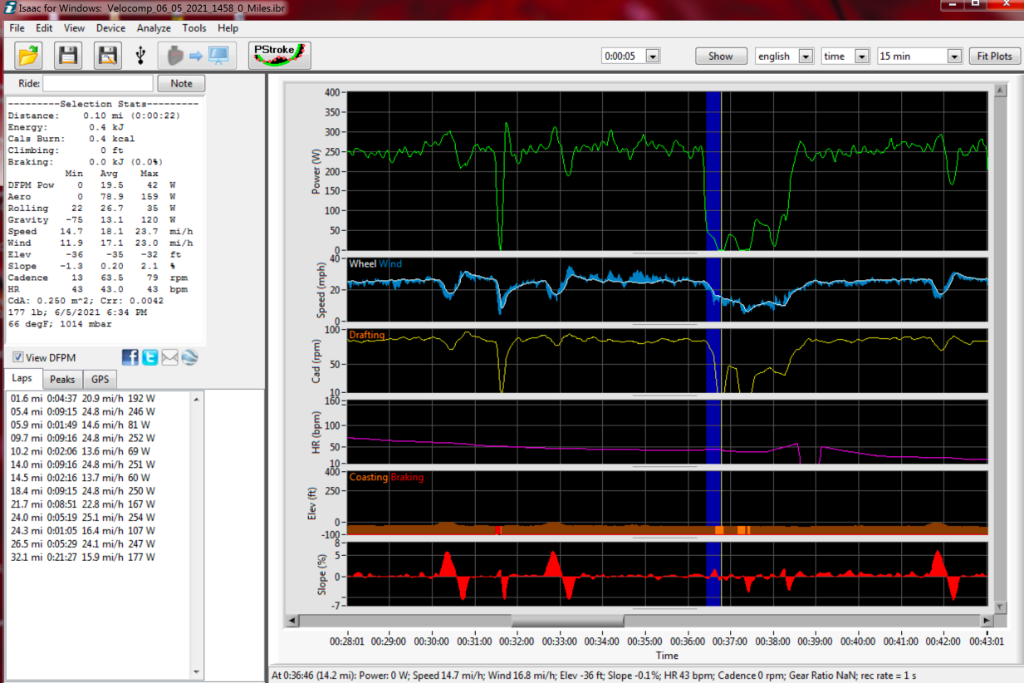Click the Coasting label in elevation plot
Viewport: 1024px width, 683px height.
(368, 477)
